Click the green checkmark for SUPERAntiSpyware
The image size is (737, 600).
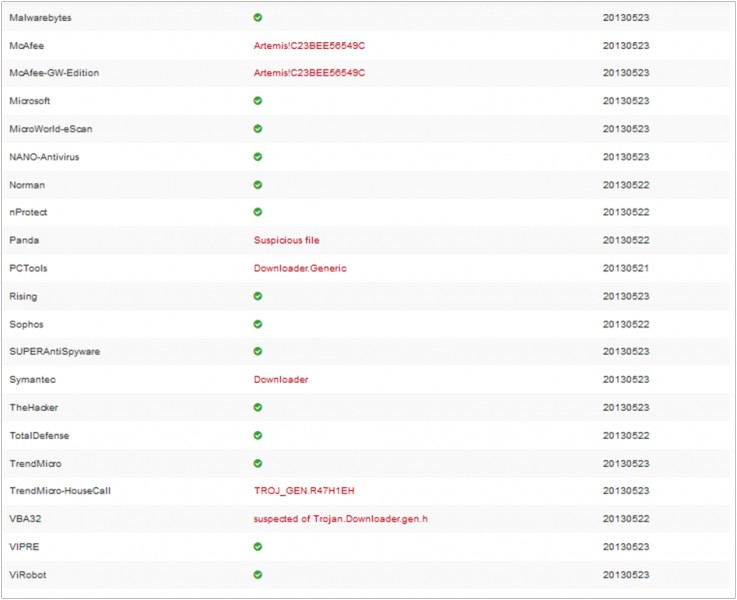[x=257, y=352]
